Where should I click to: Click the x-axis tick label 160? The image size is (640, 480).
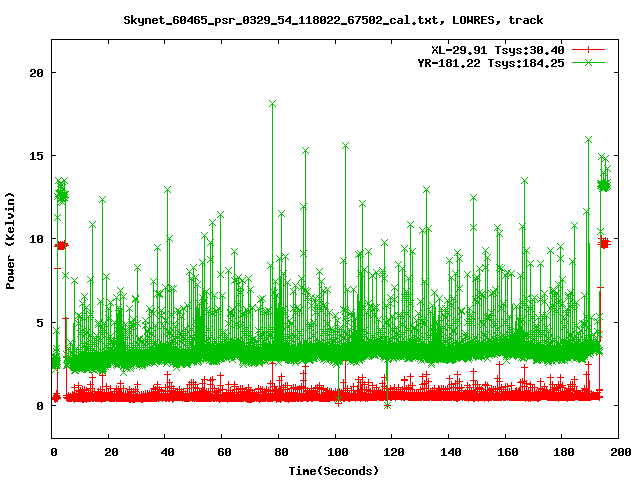508,452
